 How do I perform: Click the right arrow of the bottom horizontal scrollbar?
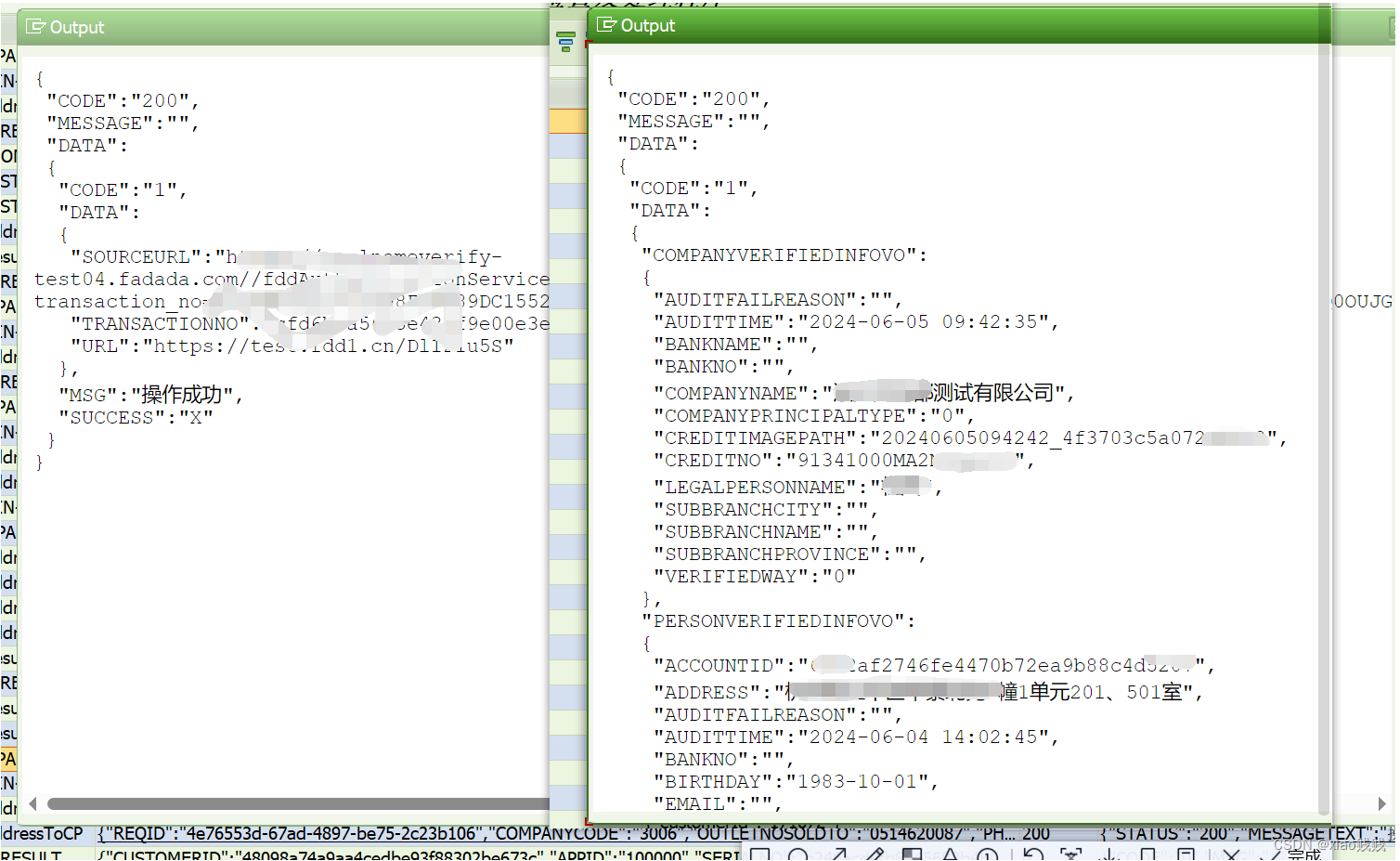[x=1381, y=803]
